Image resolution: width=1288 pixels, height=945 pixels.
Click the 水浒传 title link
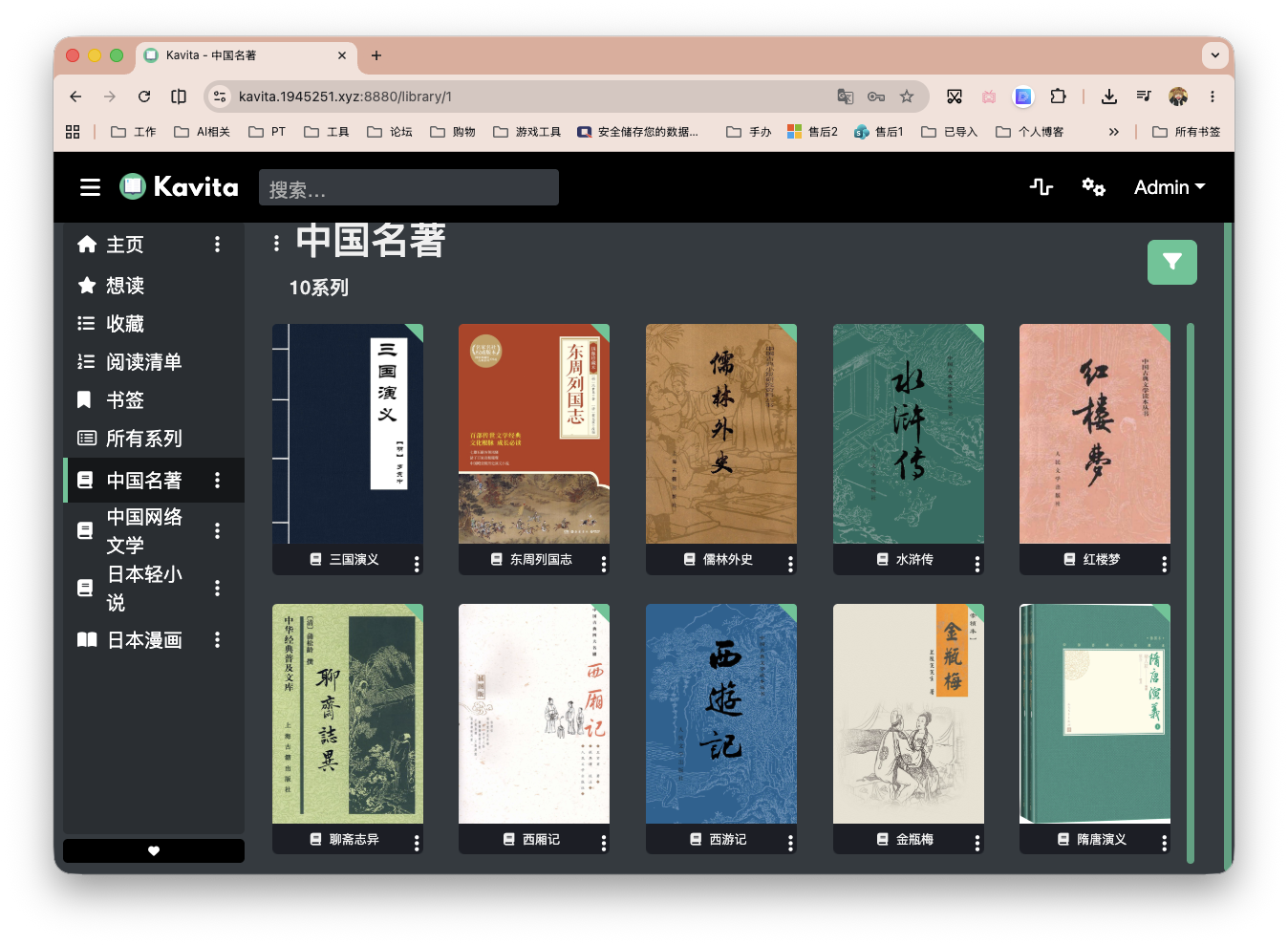(x=914, y=560)
